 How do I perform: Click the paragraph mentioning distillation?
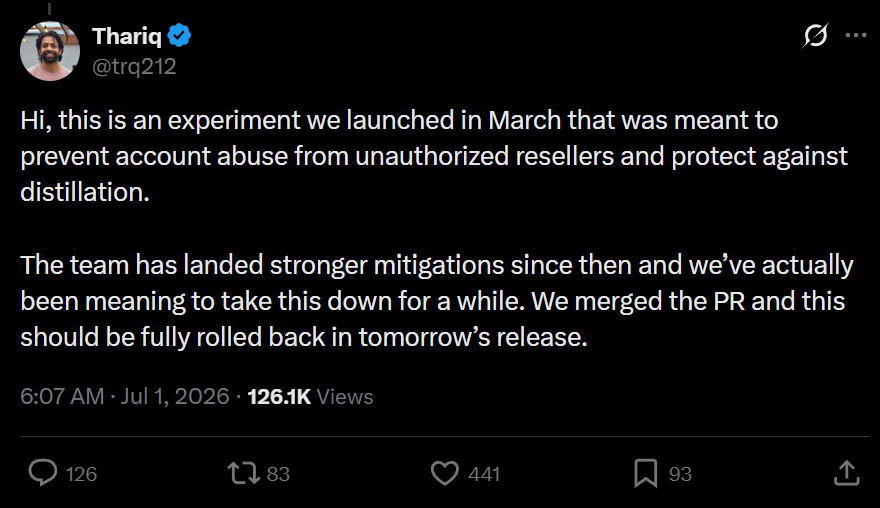click(434, 156)
